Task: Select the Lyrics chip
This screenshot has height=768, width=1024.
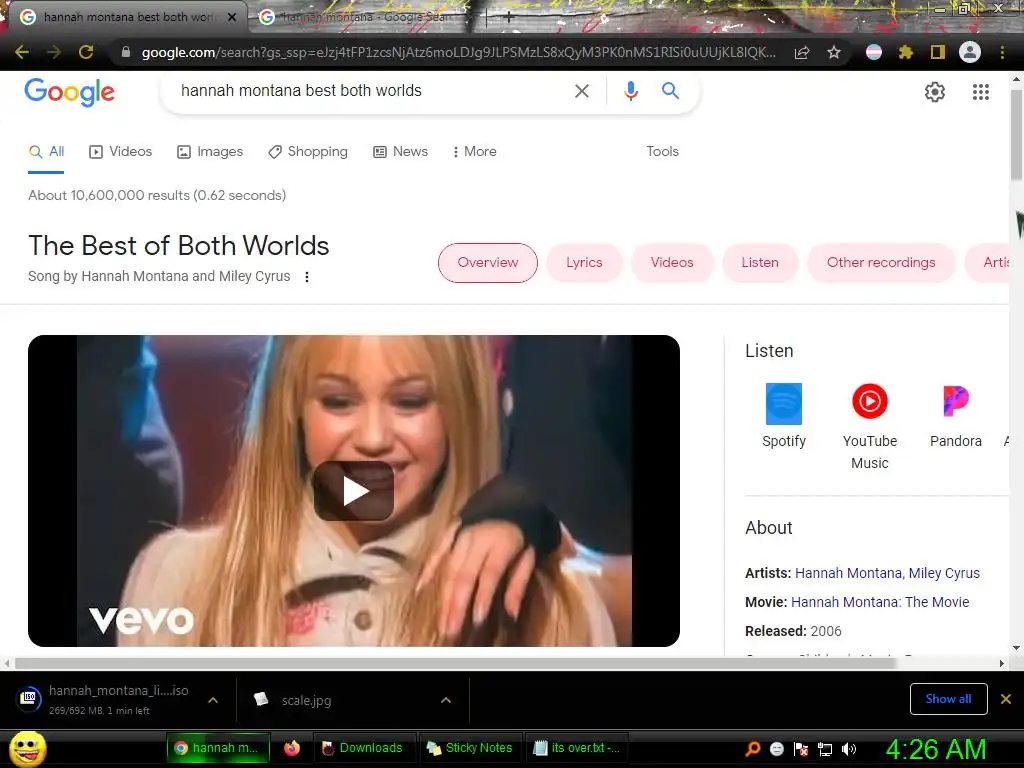Action: click(584, 263)
